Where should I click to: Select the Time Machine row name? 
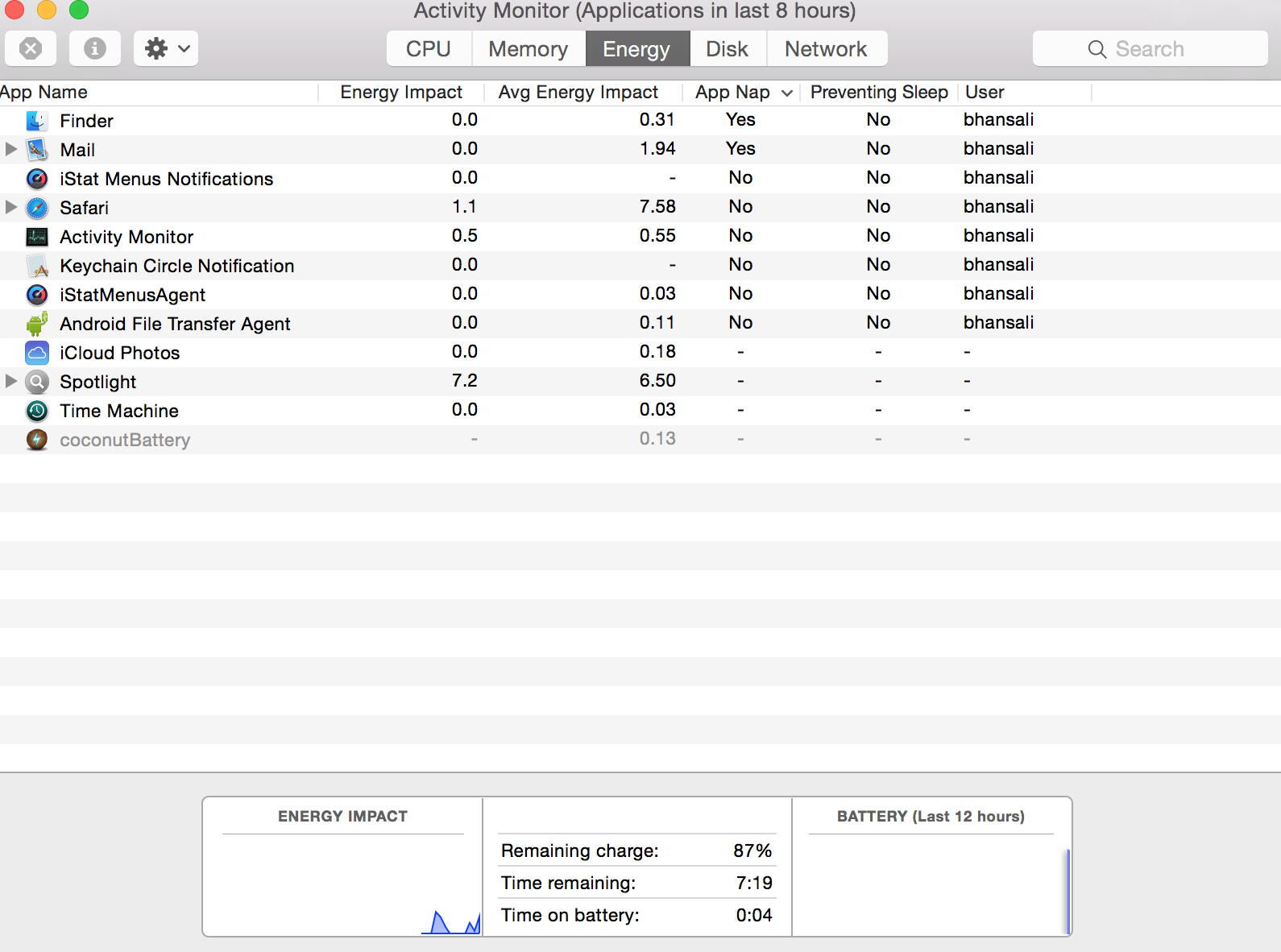click(119, 411)
